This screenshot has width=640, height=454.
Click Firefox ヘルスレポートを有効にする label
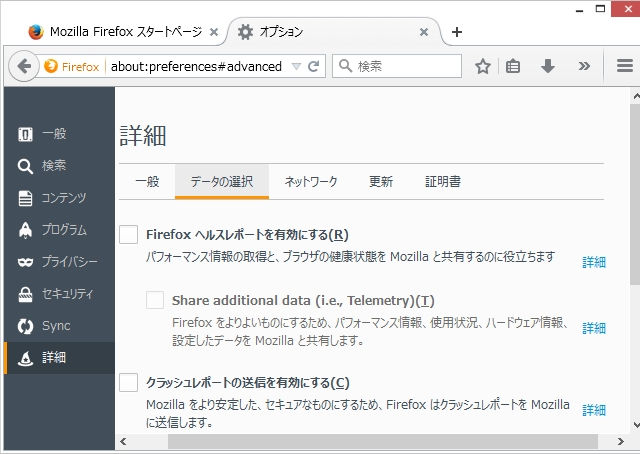[x=247, y=235]
